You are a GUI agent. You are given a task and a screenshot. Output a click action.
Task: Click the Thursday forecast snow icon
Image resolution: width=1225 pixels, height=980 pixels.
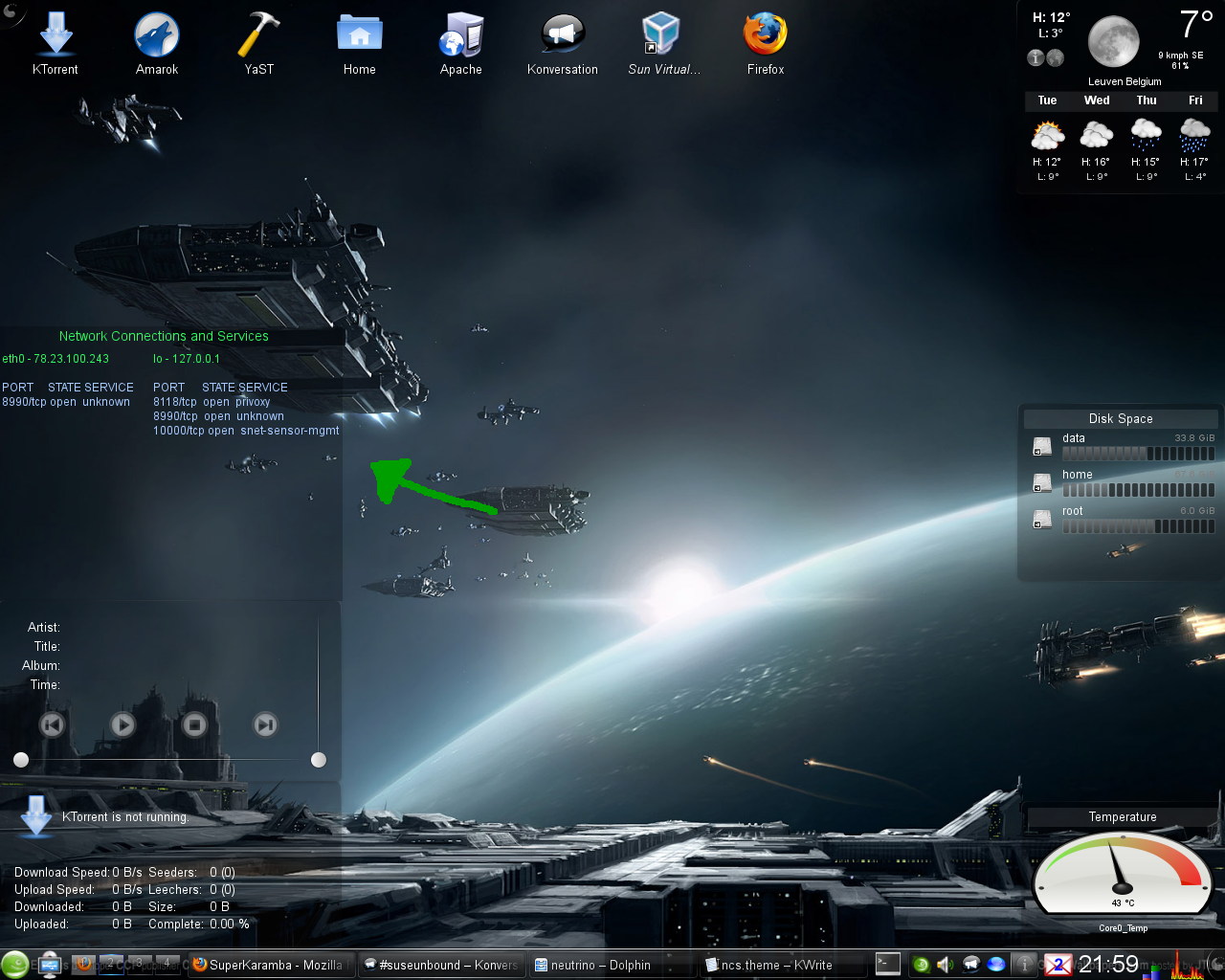coord(1147,135)
